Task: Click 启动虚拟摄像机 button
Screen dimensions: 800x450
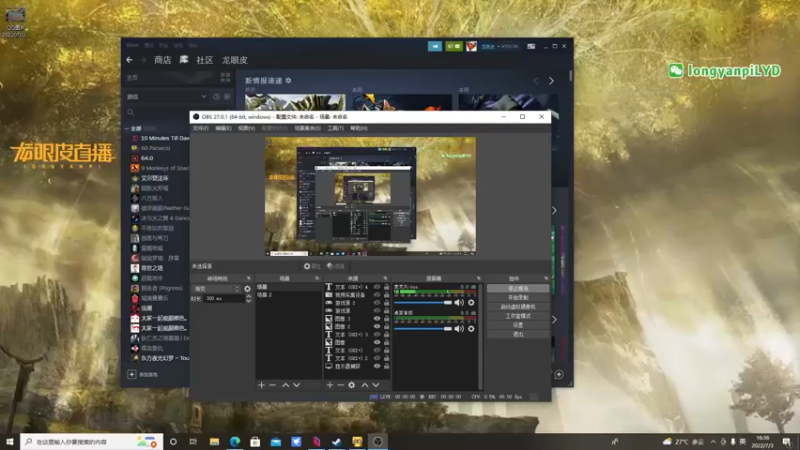Action: pos(518,307)
